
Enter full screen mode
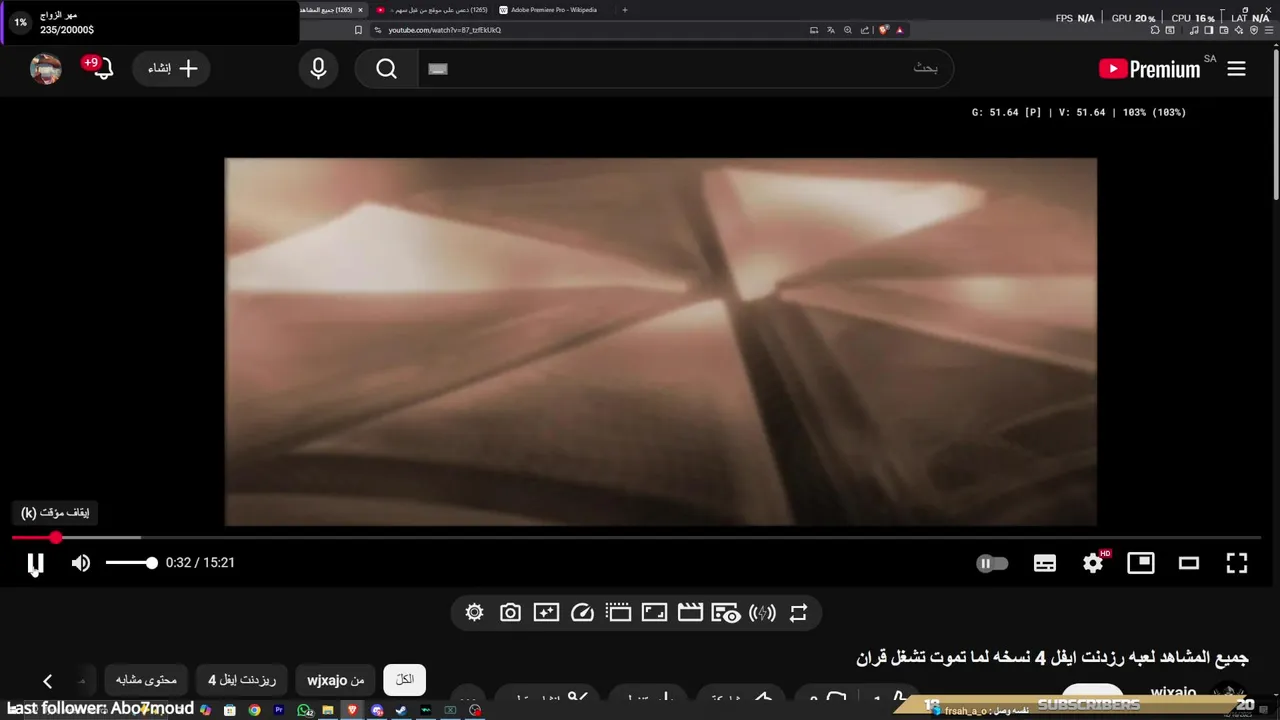[x=1237, y=563]
